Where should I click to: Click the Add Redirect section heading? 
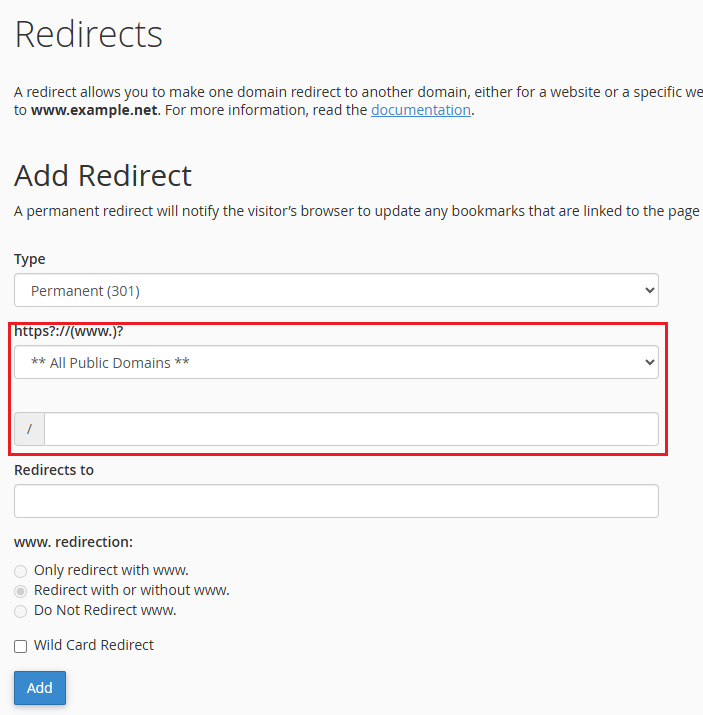[103, 176]
